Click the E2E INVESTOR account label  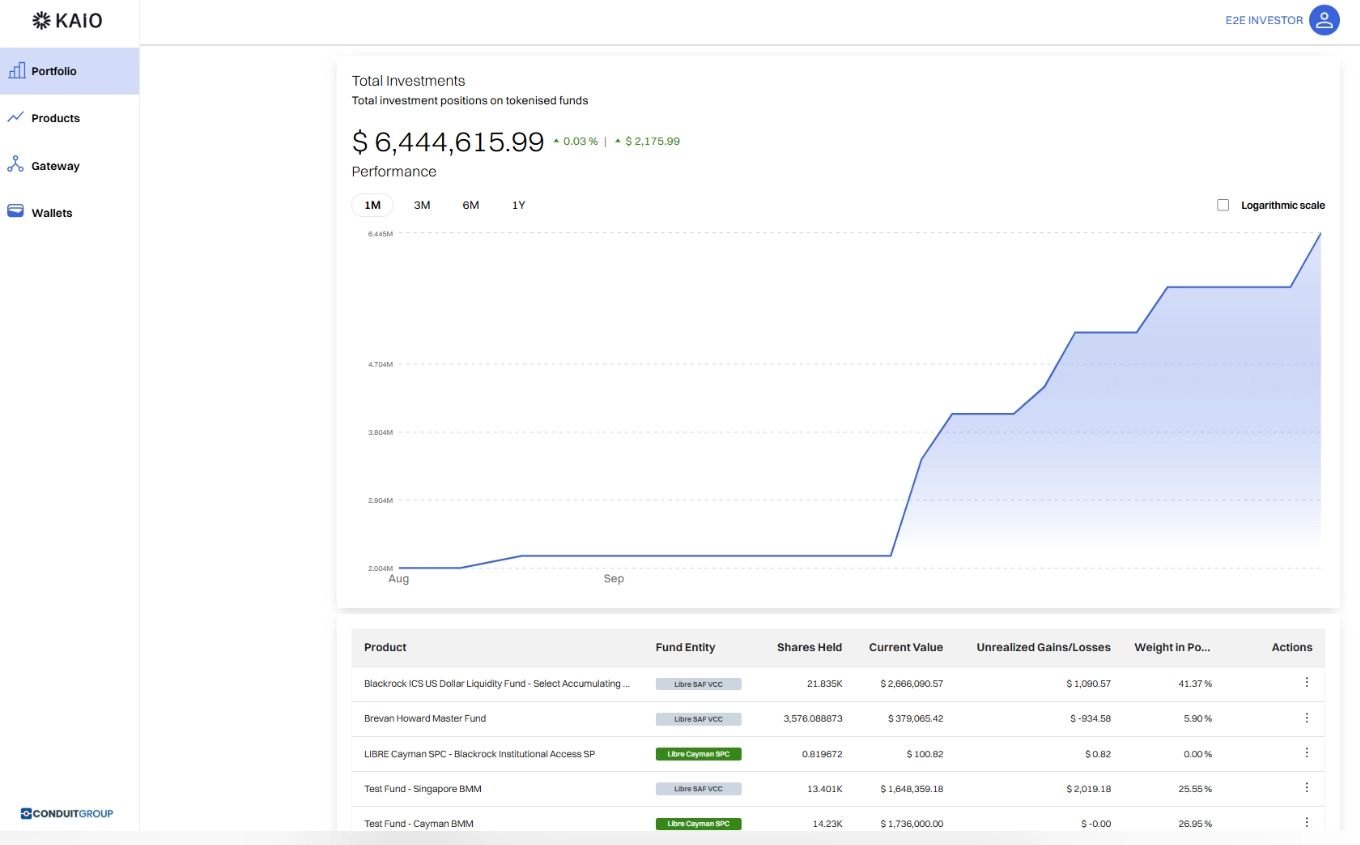1264,20
